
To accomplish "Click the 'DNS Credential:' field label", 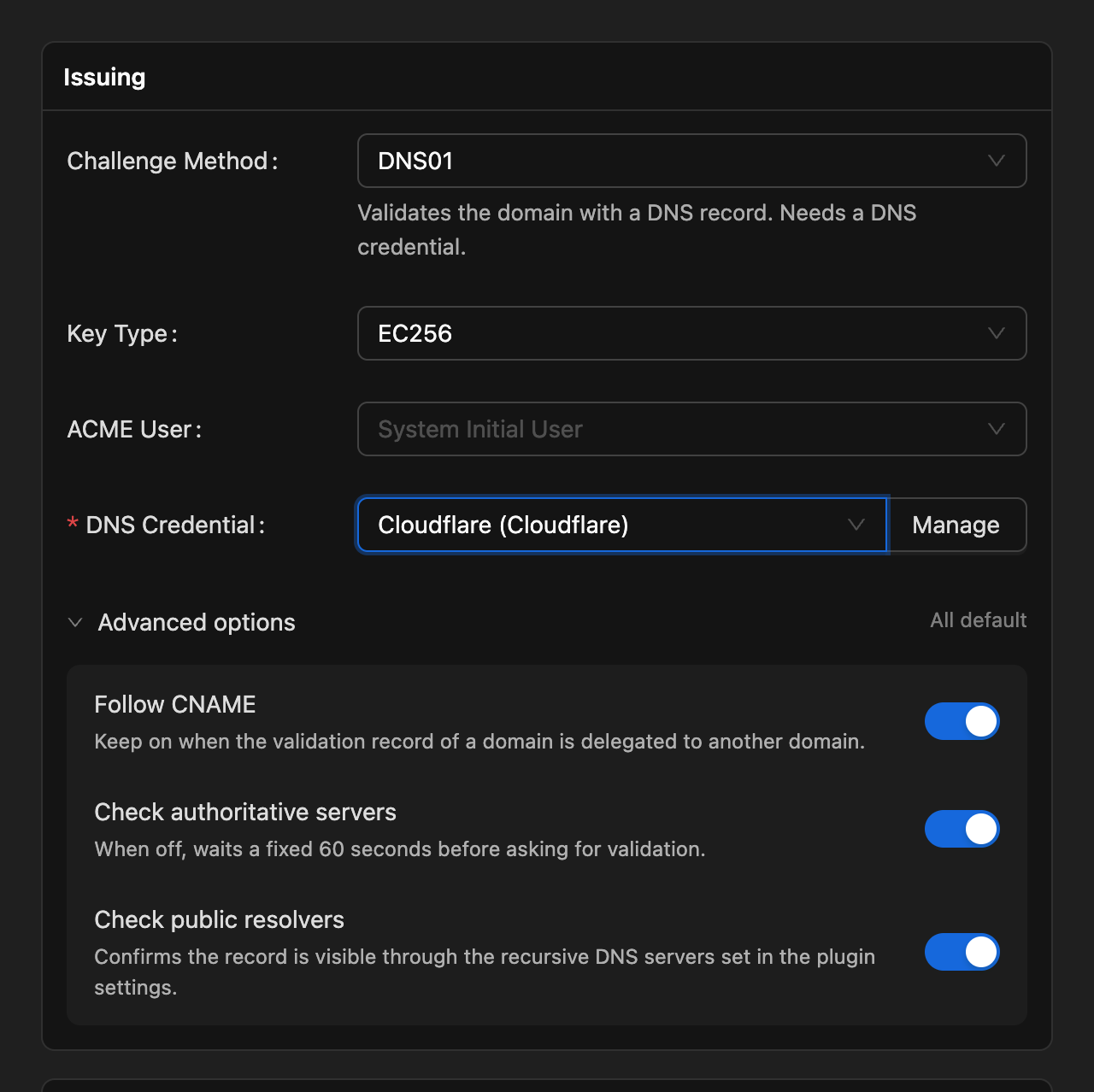I will (x=167, y=525).
